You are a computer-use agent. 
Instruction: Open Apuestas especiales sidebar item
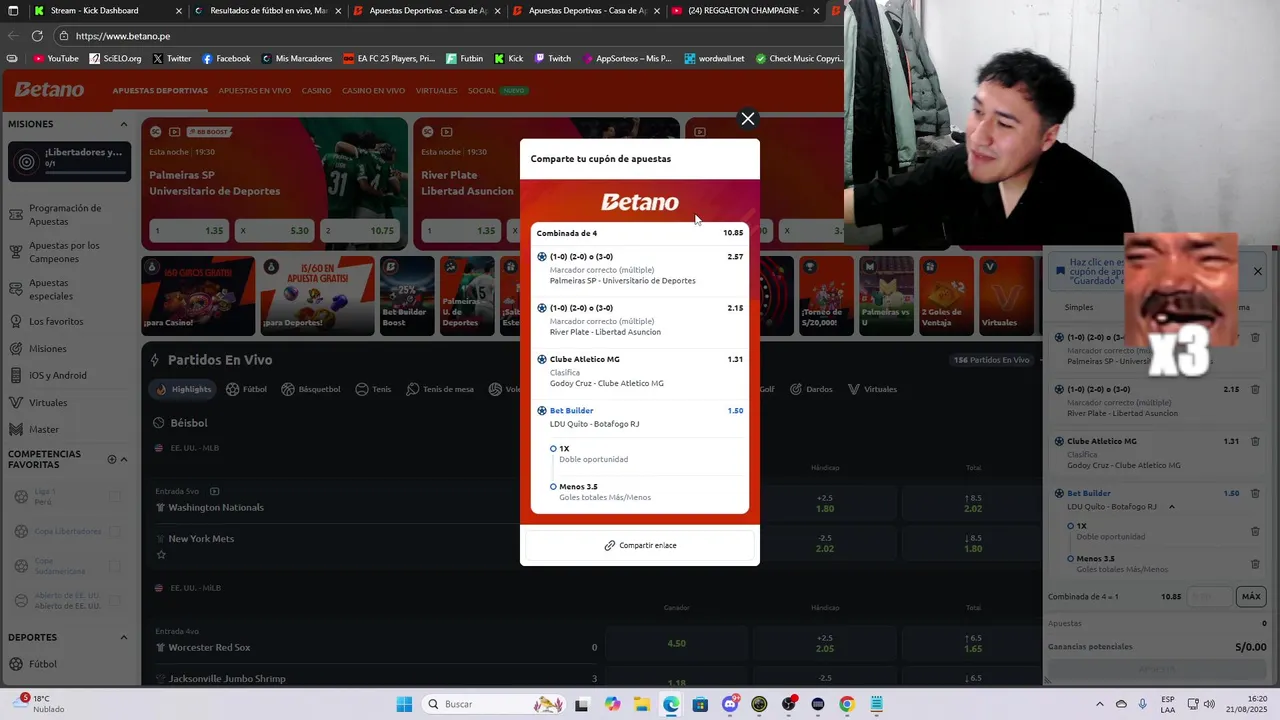[x=67, y=289]
